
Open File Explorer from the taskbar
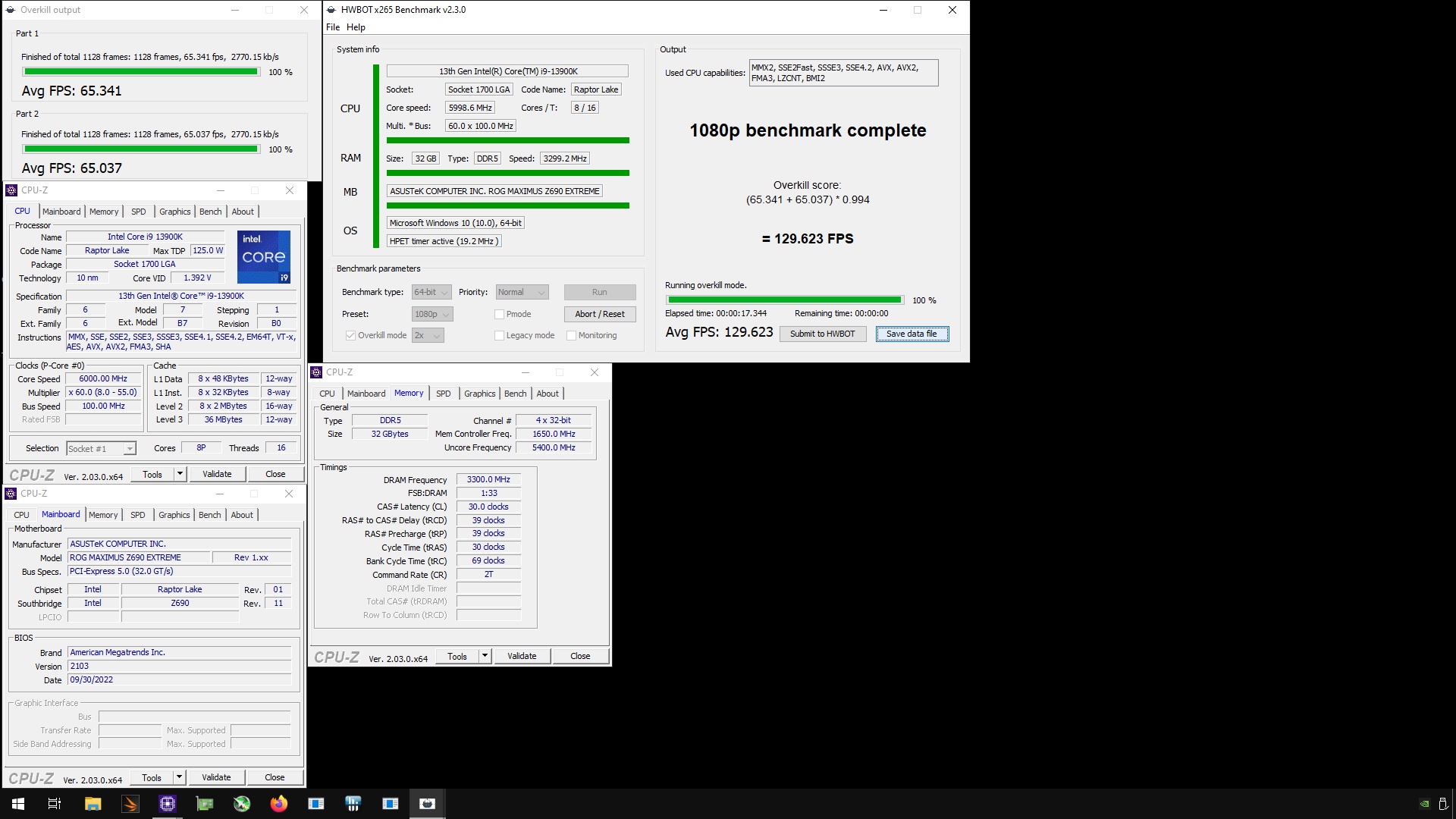tap(93, 804)
